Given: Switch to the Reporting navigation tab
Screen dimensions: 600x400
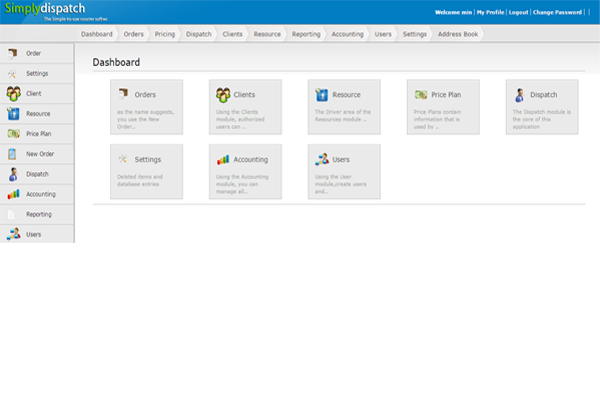Looking at the screenshot, I should pyautogui.click(x=306, y=34).
